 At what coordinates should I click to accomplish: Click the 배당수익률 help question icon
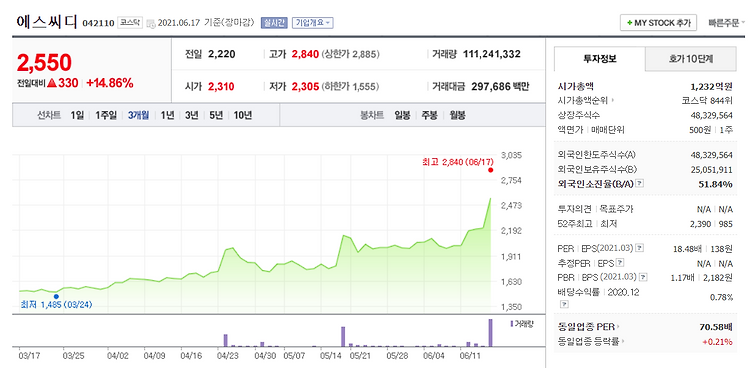click(x=564, y=304)
